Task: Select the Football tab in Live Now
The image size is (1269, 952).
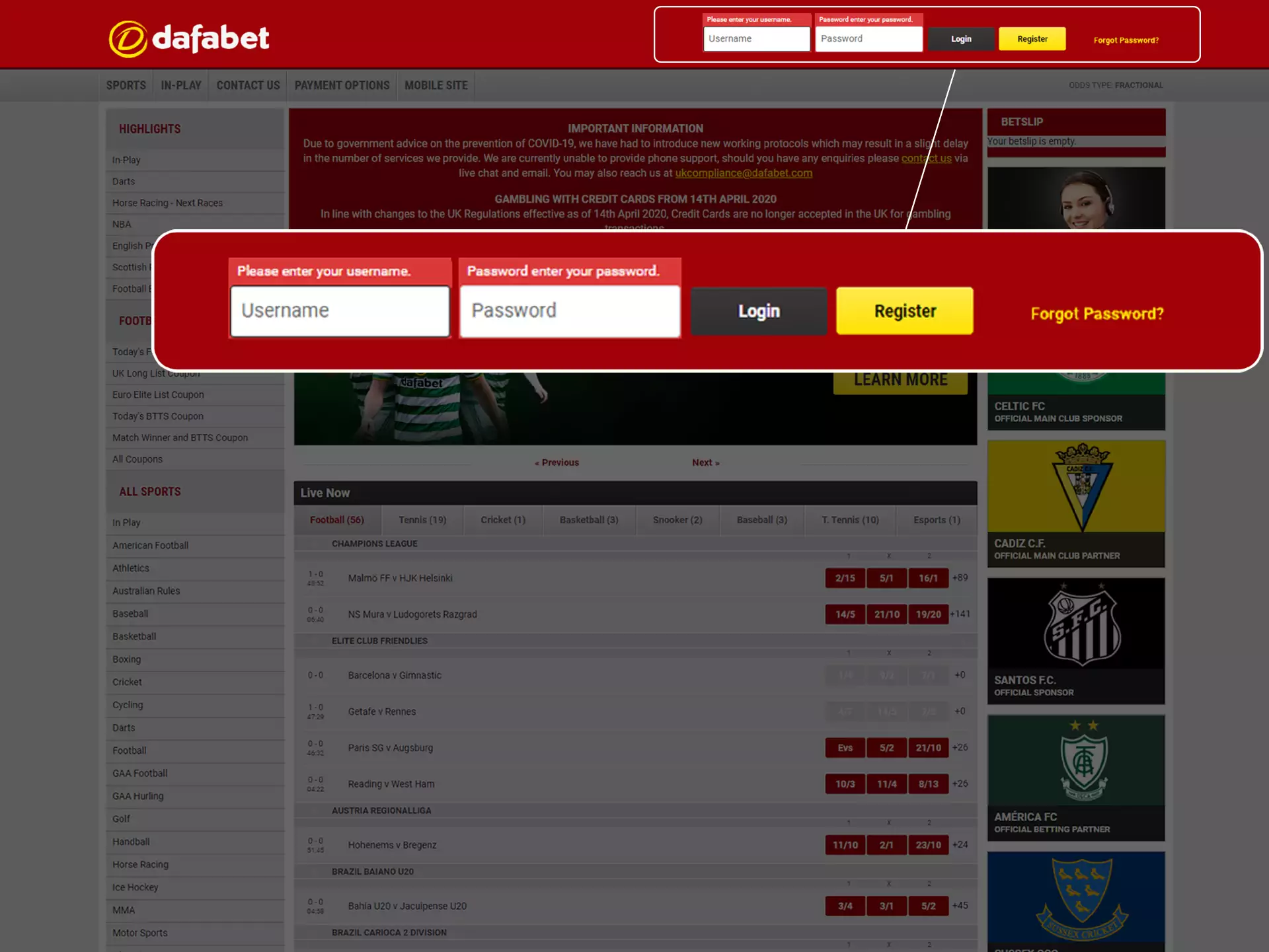Action: point(336,519)
